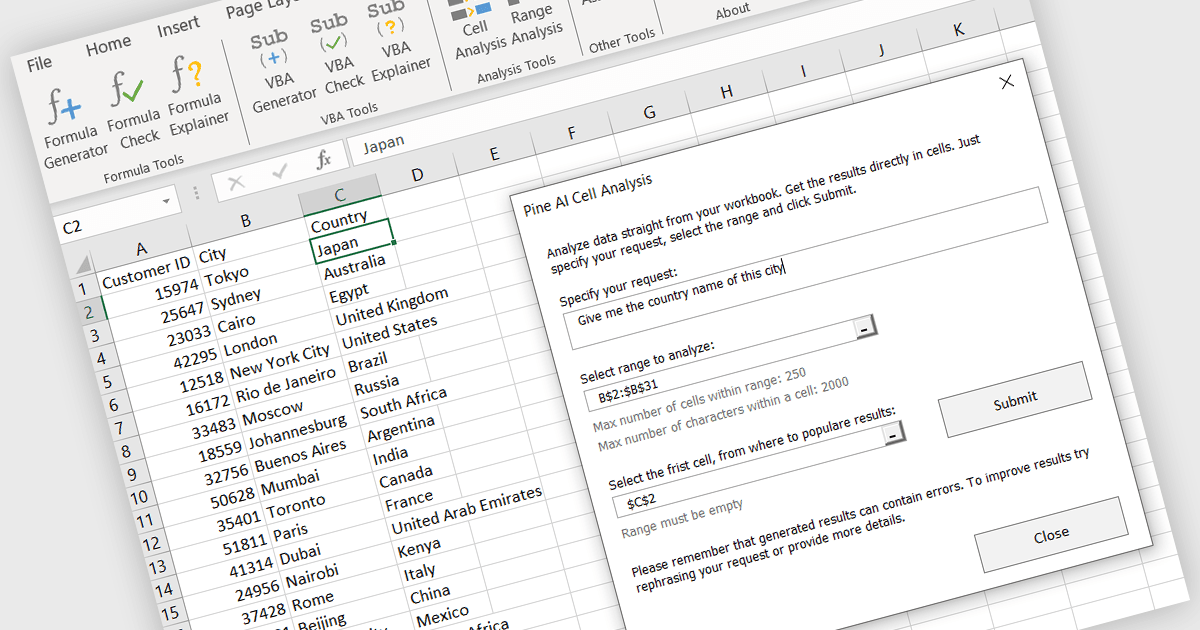Switch to the Insert tab
This screenshot has width=1200, height=630.
(177, 28)
